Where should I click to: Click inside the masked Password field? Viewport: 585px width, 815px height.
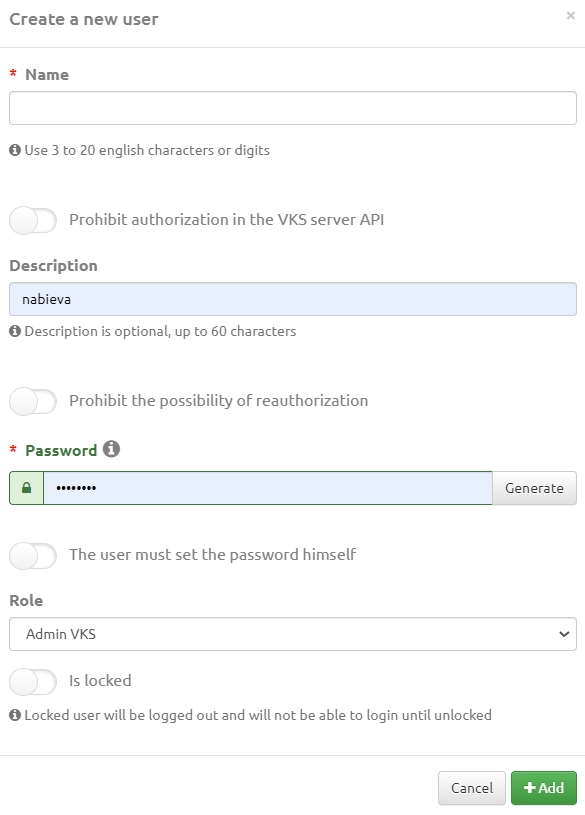tap(268, 488)
